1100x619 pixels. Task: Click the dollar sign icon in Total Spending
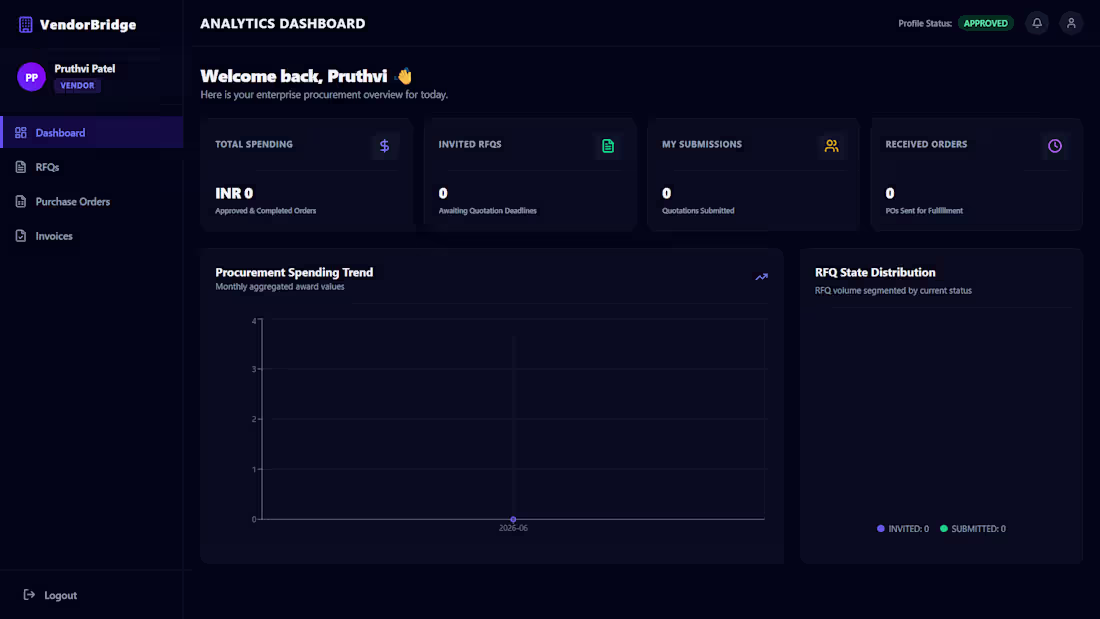tap(384, 146)
